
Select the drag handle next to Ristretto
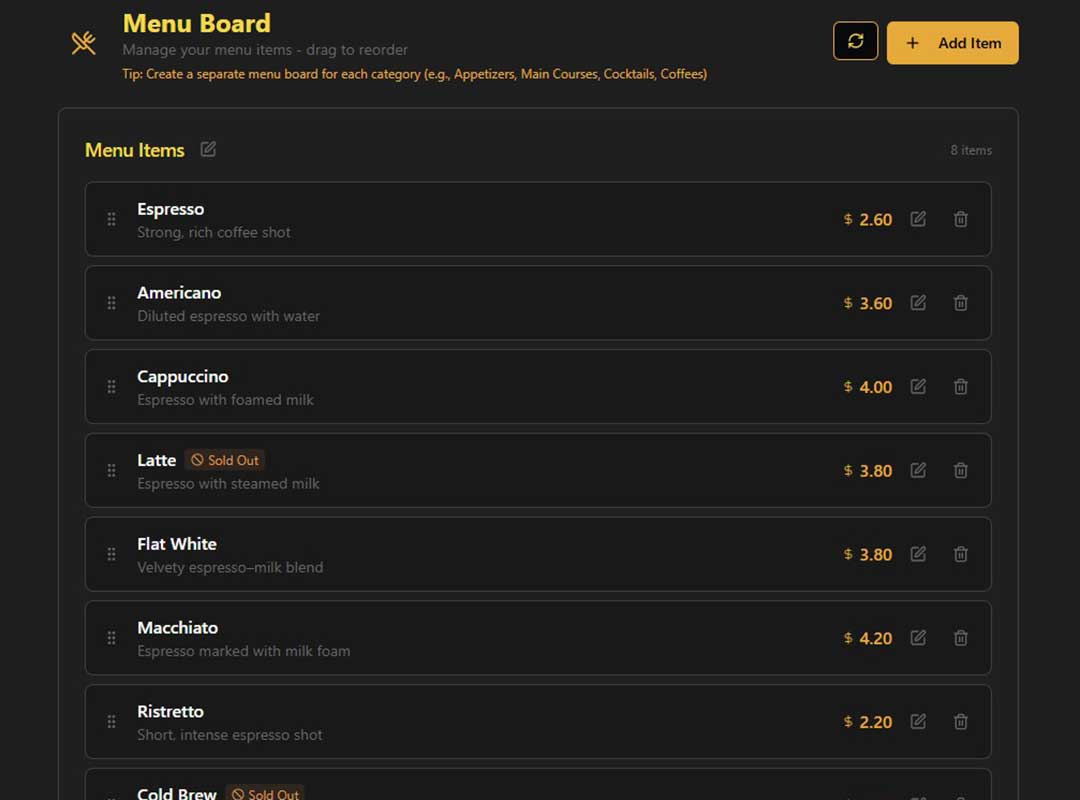click(x=110, y=721)
